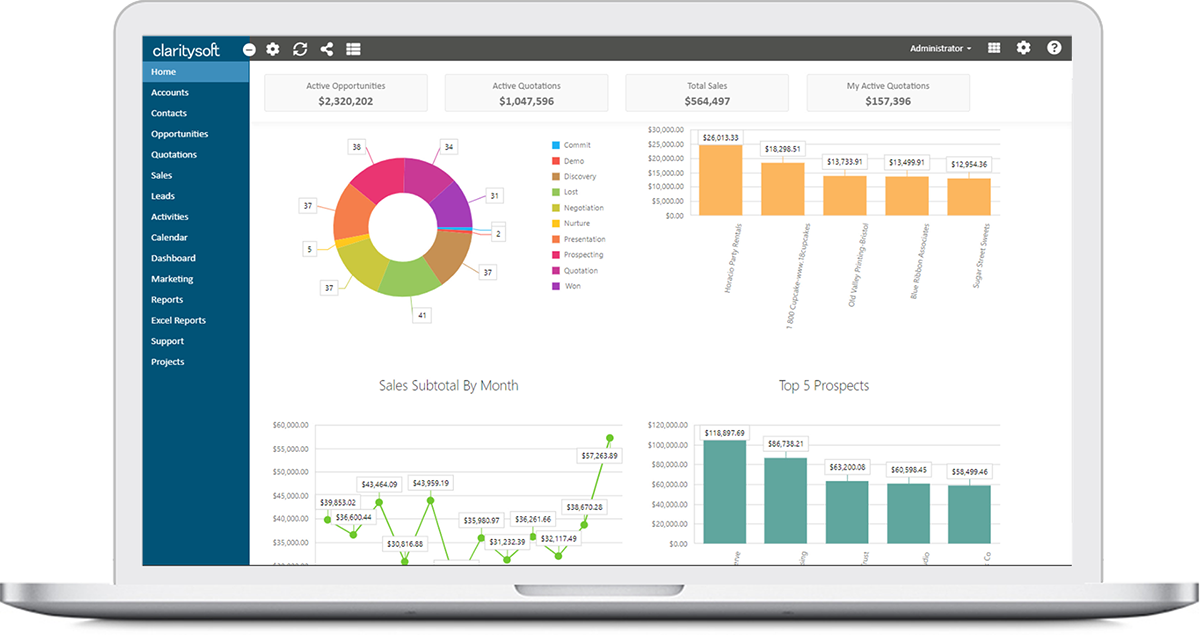Toggle the Won legend entry

click(571, 286)
